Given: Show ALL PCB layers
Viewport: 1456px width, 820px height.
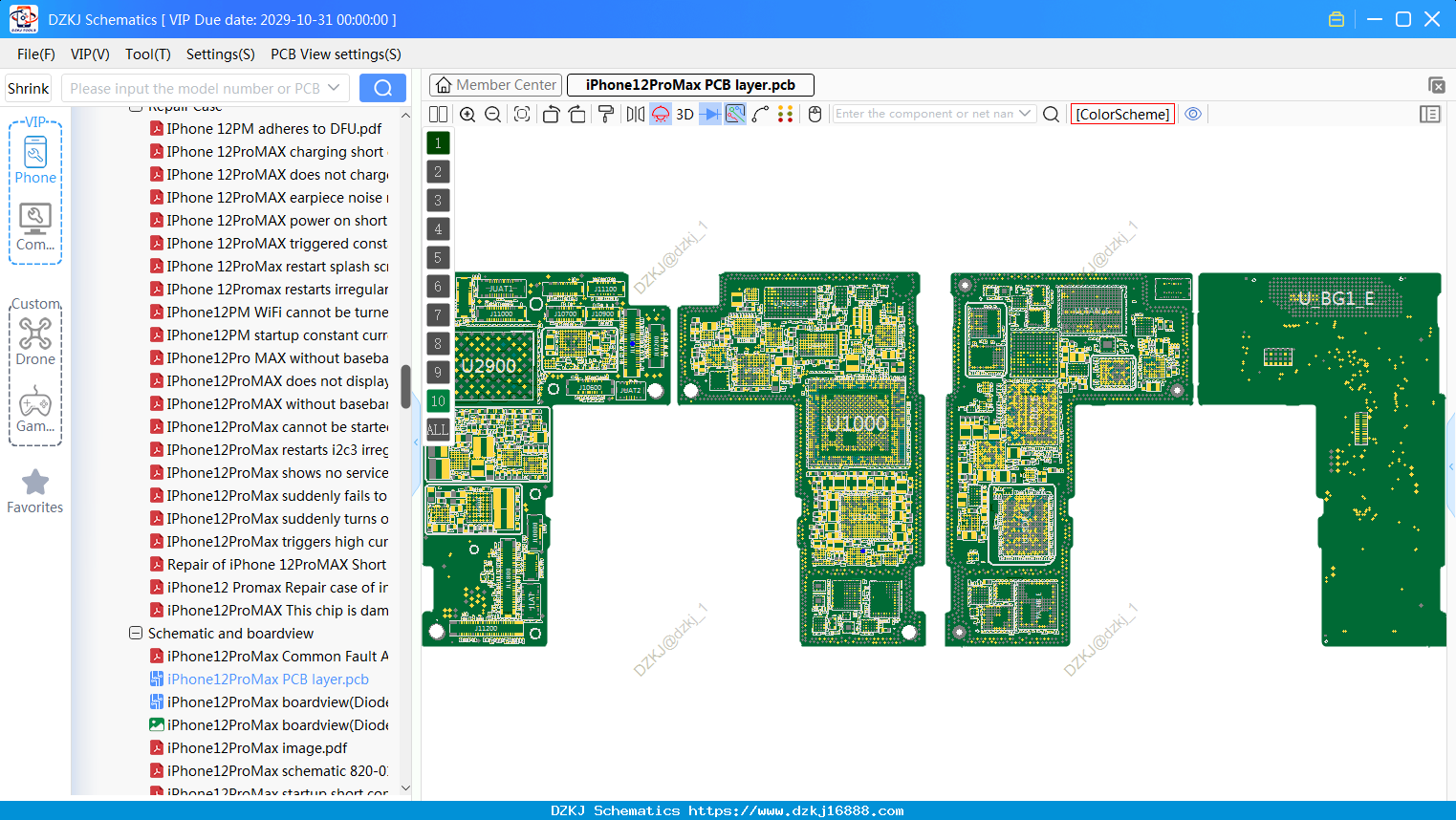Looking at the screenshot, I should coord(438,430).
